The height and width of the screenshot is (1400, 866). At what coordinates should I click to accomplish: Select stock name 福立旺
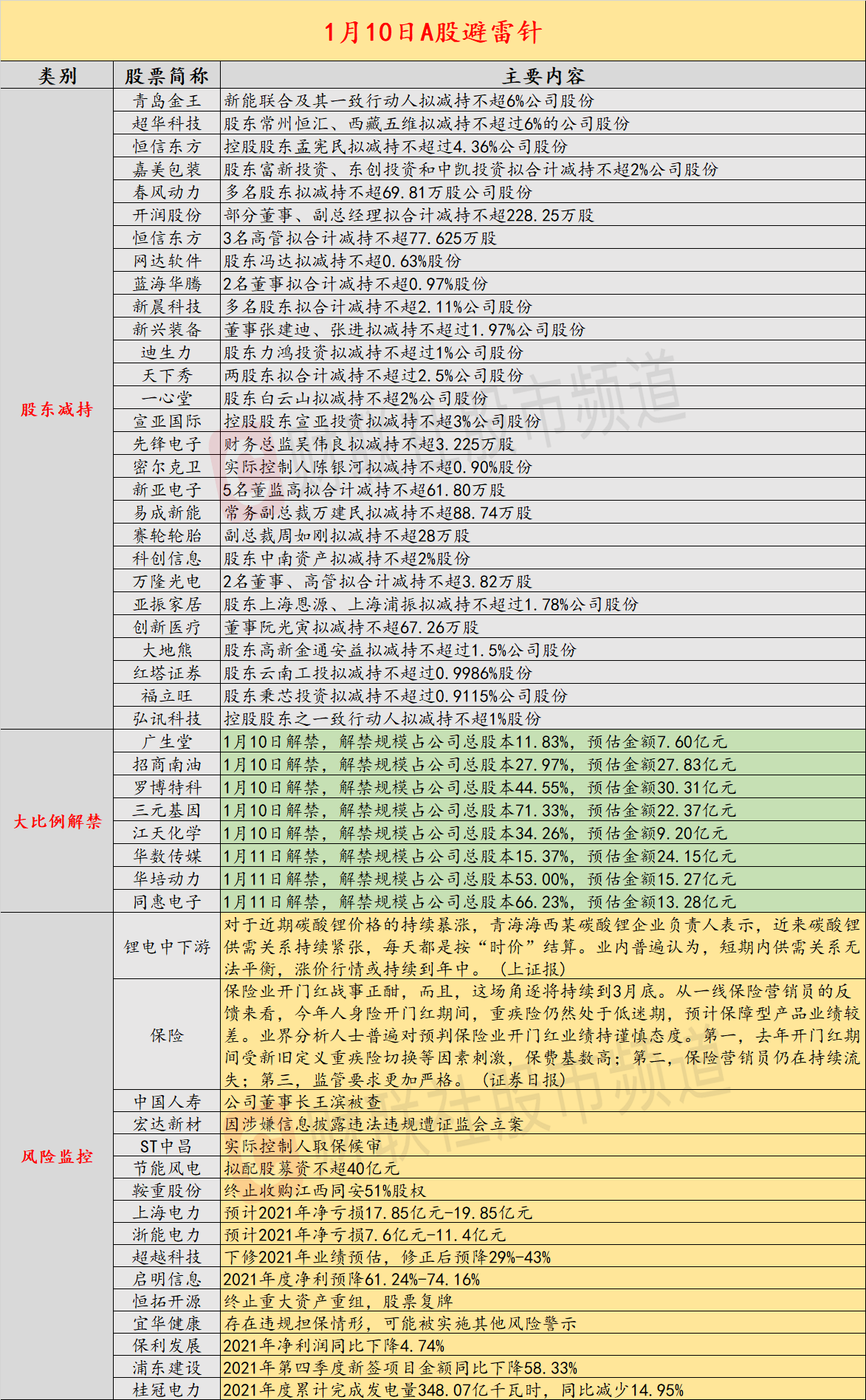point(167,696)
